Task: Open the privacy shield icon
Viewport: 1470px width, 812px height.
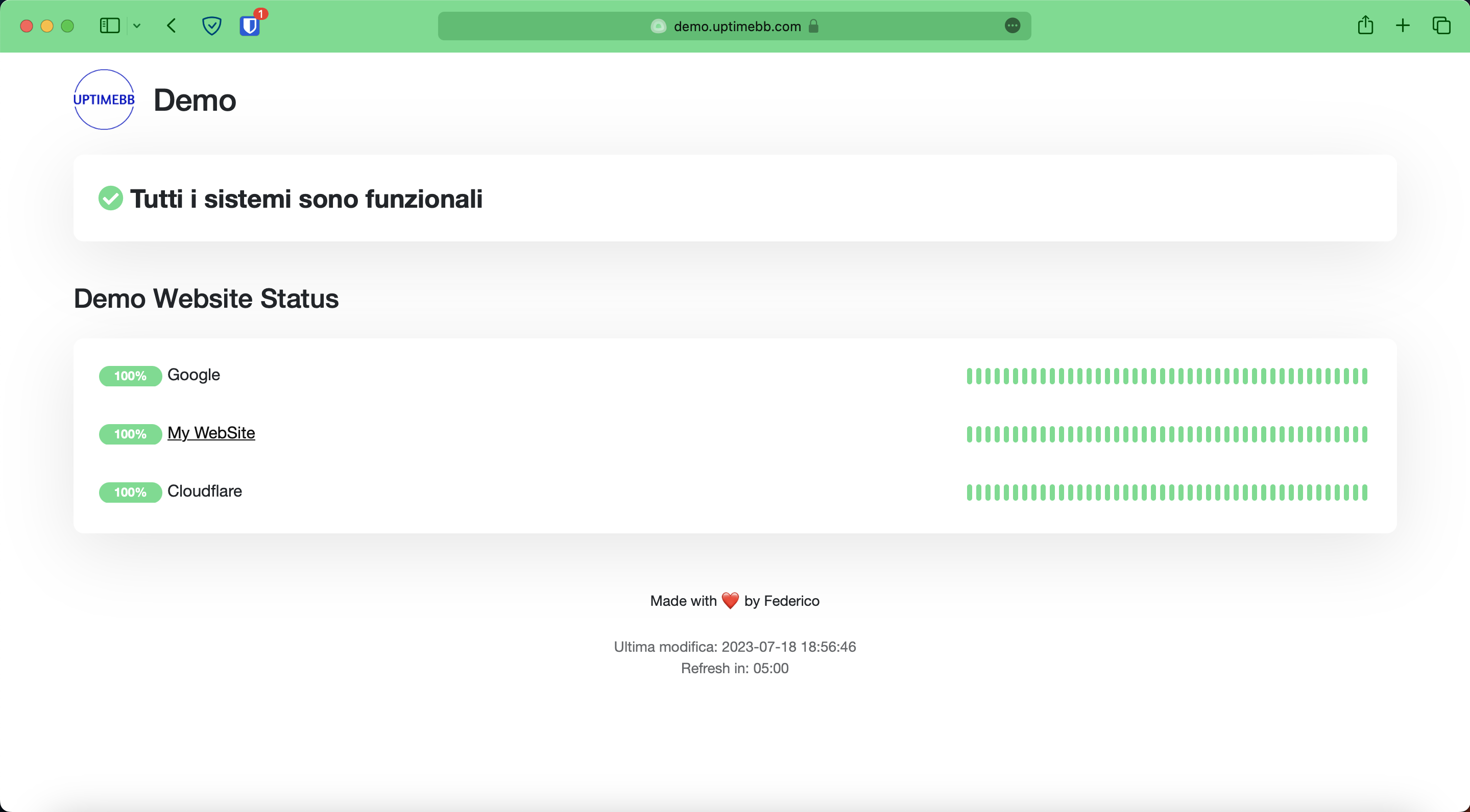Action: (212, 26)
